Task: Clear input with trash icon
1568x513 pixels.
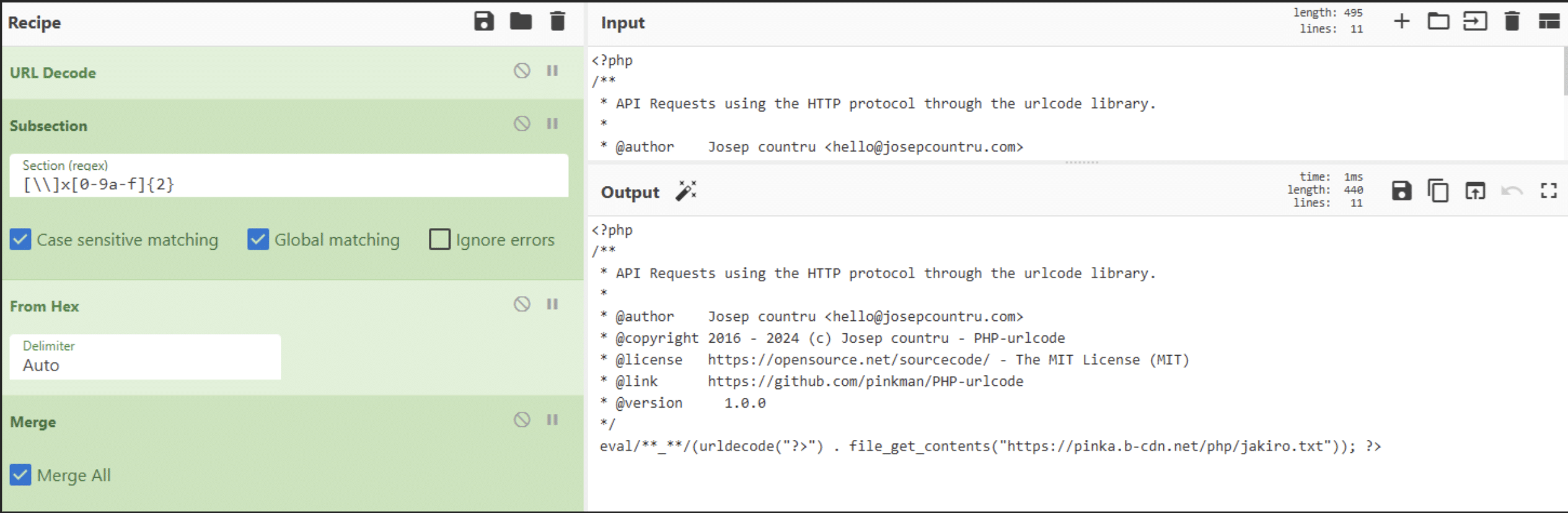Action: (1512, 22)
